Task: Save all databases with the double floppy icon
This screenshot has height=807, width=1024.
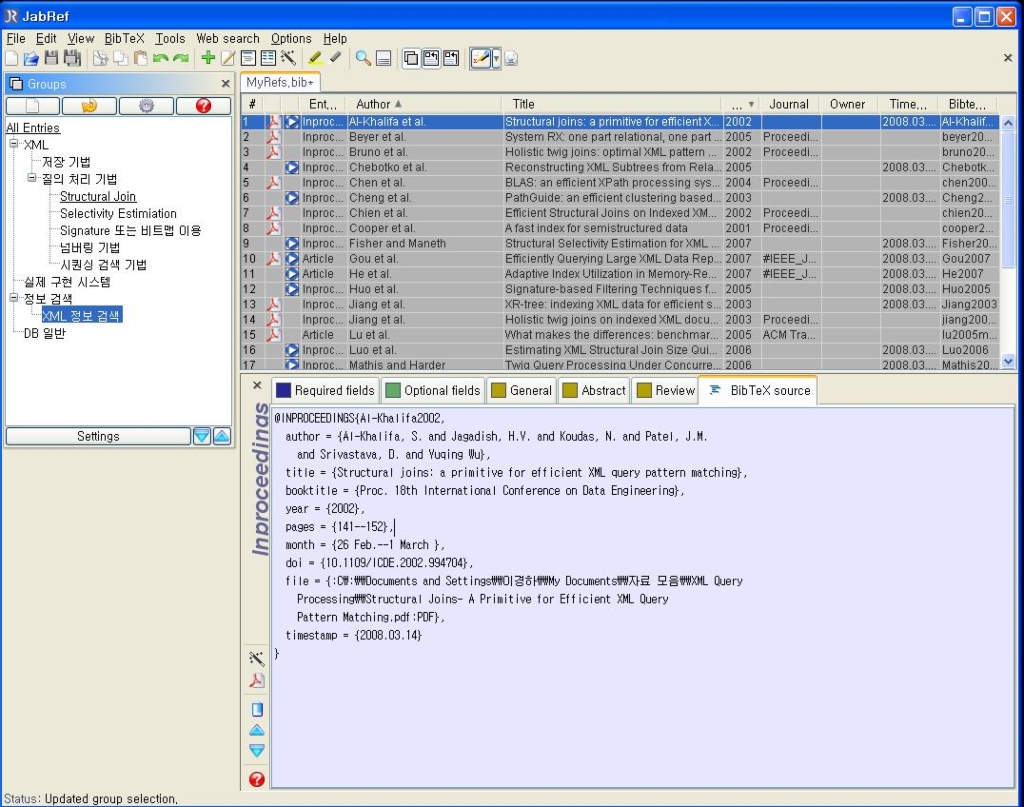Action: click(x=72, y=59)
